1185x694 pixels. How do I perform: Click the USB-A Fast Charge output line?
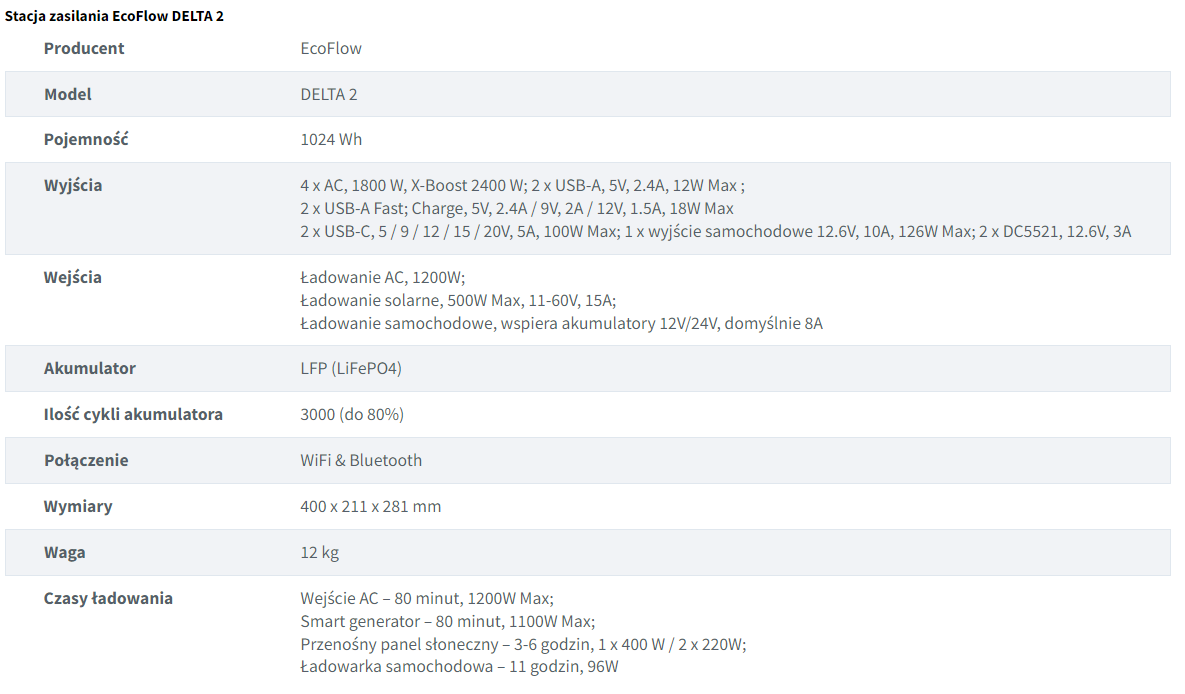click(517, 209)
